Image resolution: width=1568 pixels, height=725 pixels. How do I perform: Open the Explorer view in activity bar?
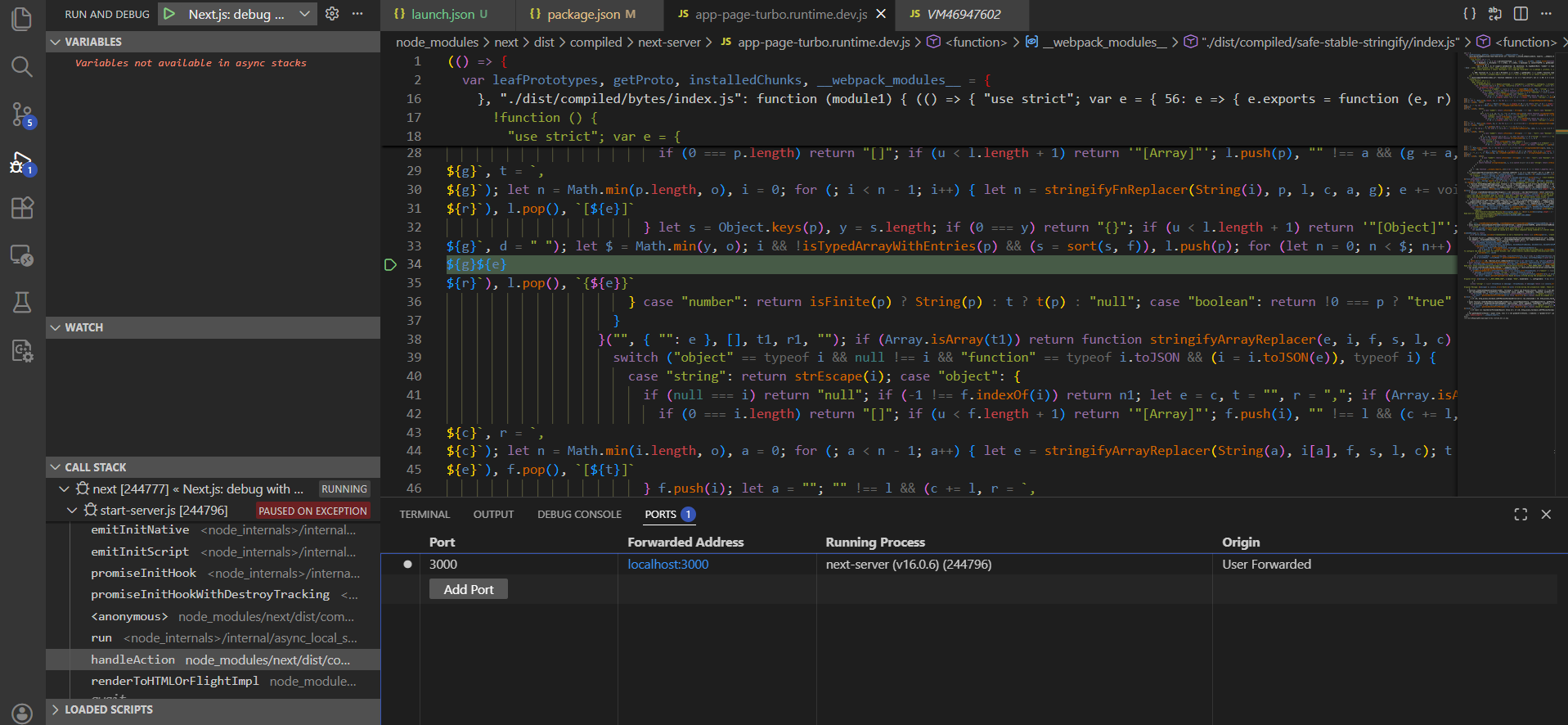22,19
